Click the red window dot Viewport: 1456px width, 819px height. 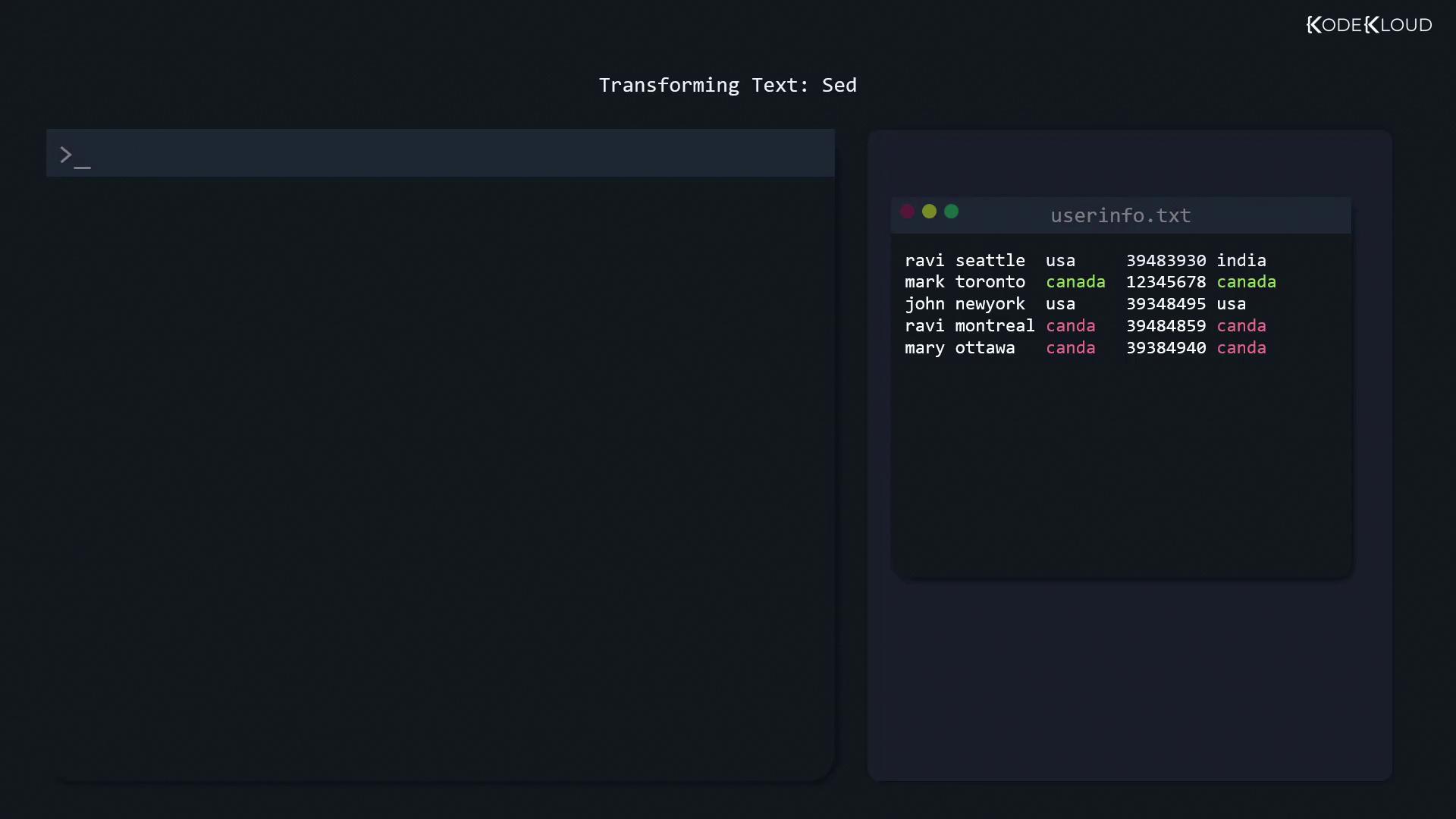click(x=907, y=212)
